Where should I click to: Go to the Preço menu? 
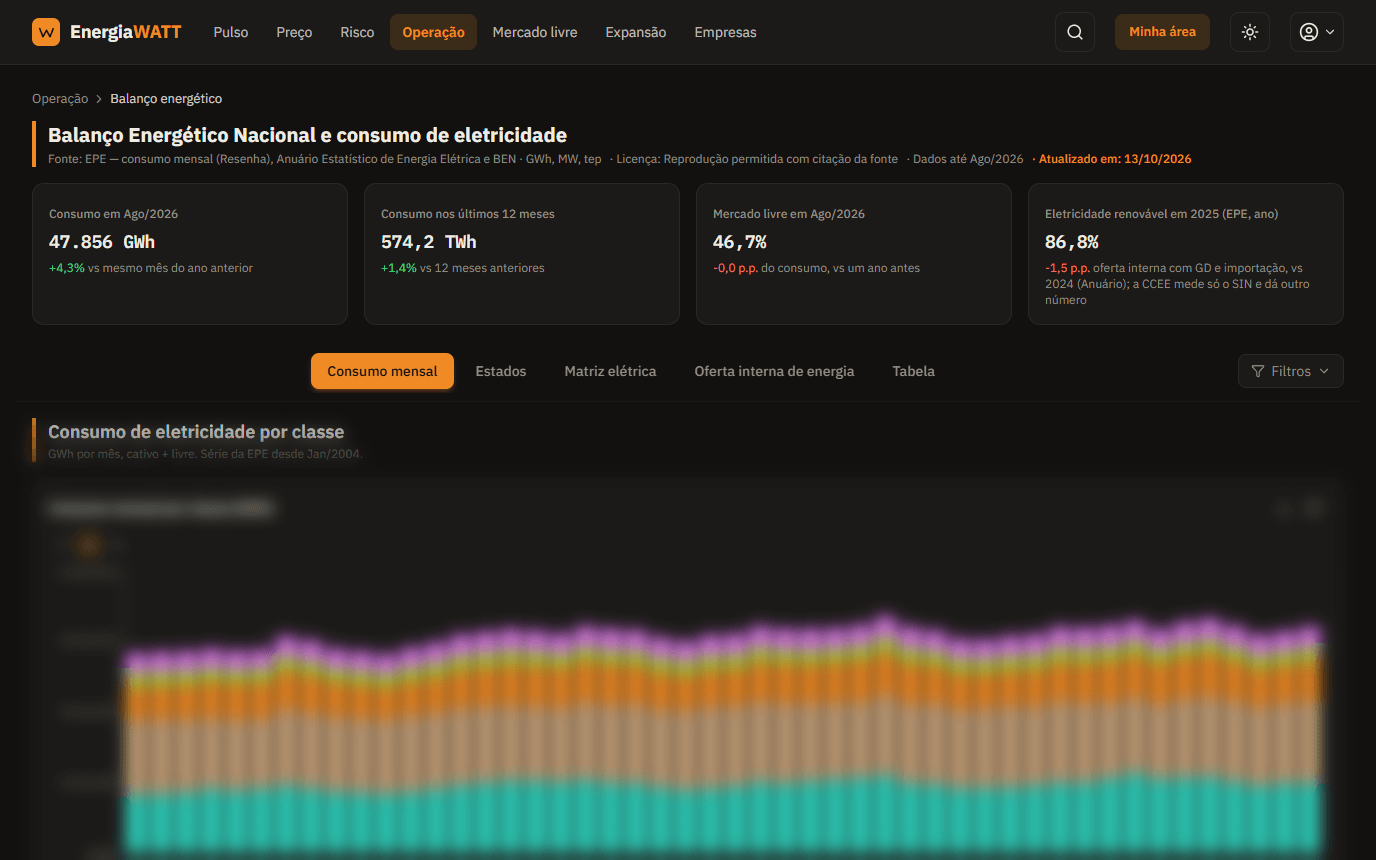294,32
